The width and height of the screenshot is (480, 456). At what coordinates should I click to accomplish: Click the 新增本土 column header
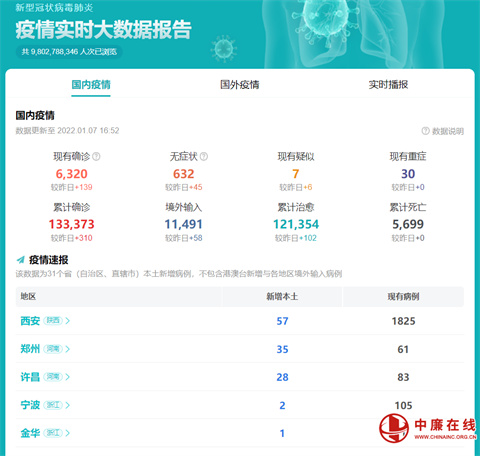(x=282, y=296)
